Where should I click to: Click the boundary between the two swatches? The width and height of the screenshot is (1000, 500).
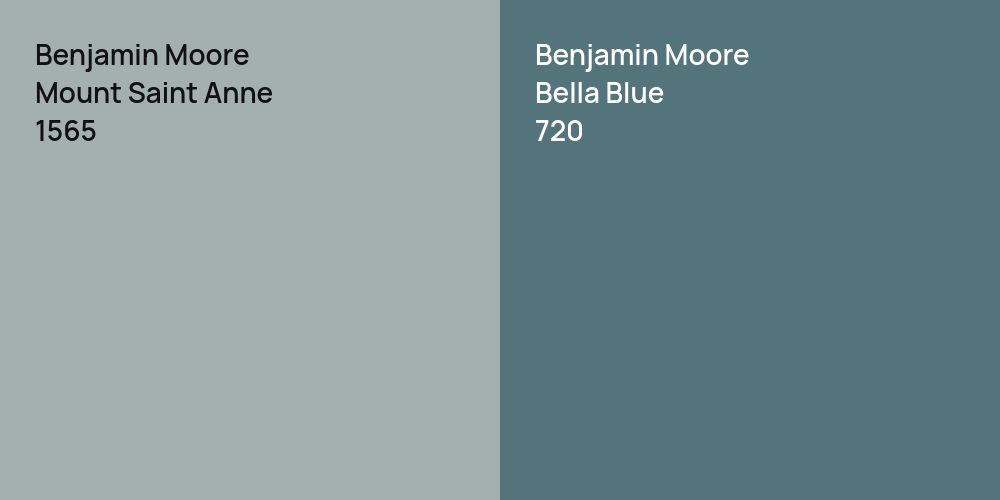(x=500, y=250)
